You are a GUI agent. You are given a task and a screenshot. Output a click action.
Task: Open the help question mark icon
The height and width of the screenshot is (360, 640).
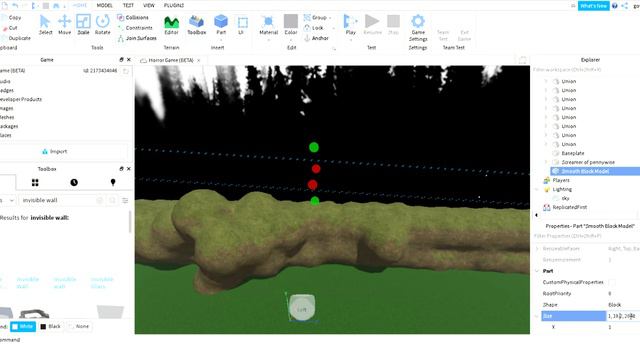click(x=615, y=6)
